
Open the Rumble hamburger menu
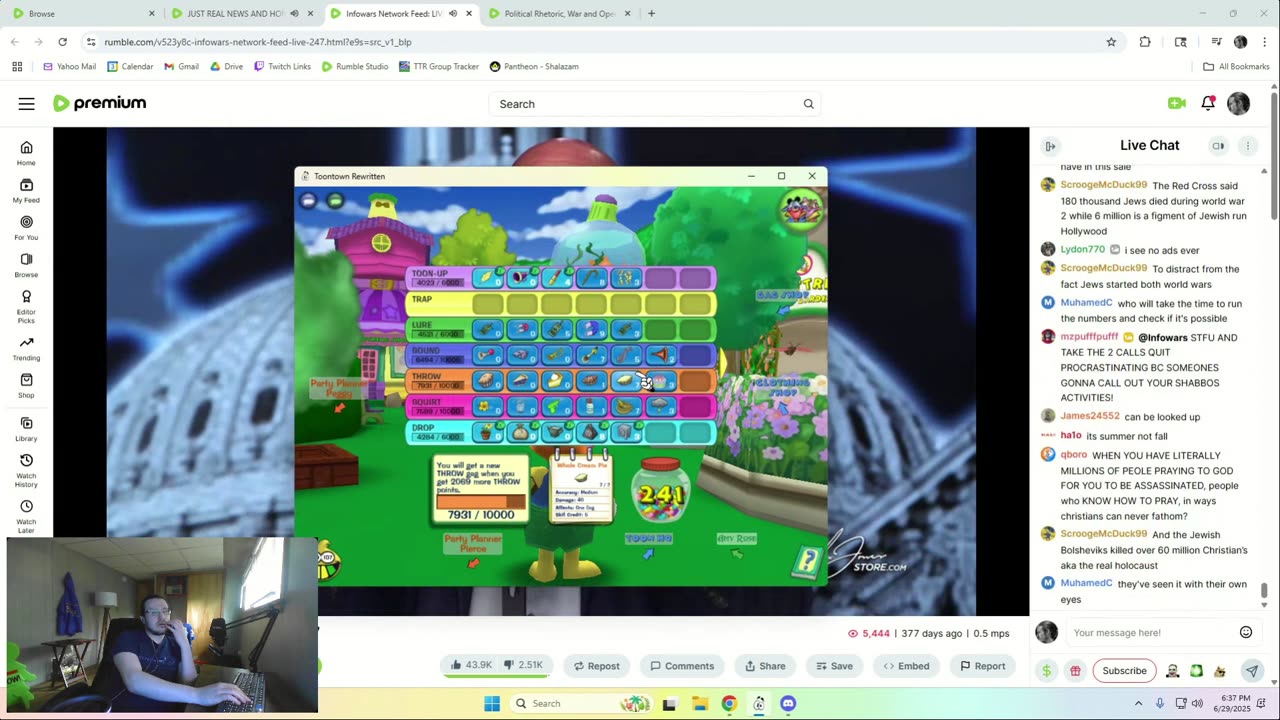[27, 104]
